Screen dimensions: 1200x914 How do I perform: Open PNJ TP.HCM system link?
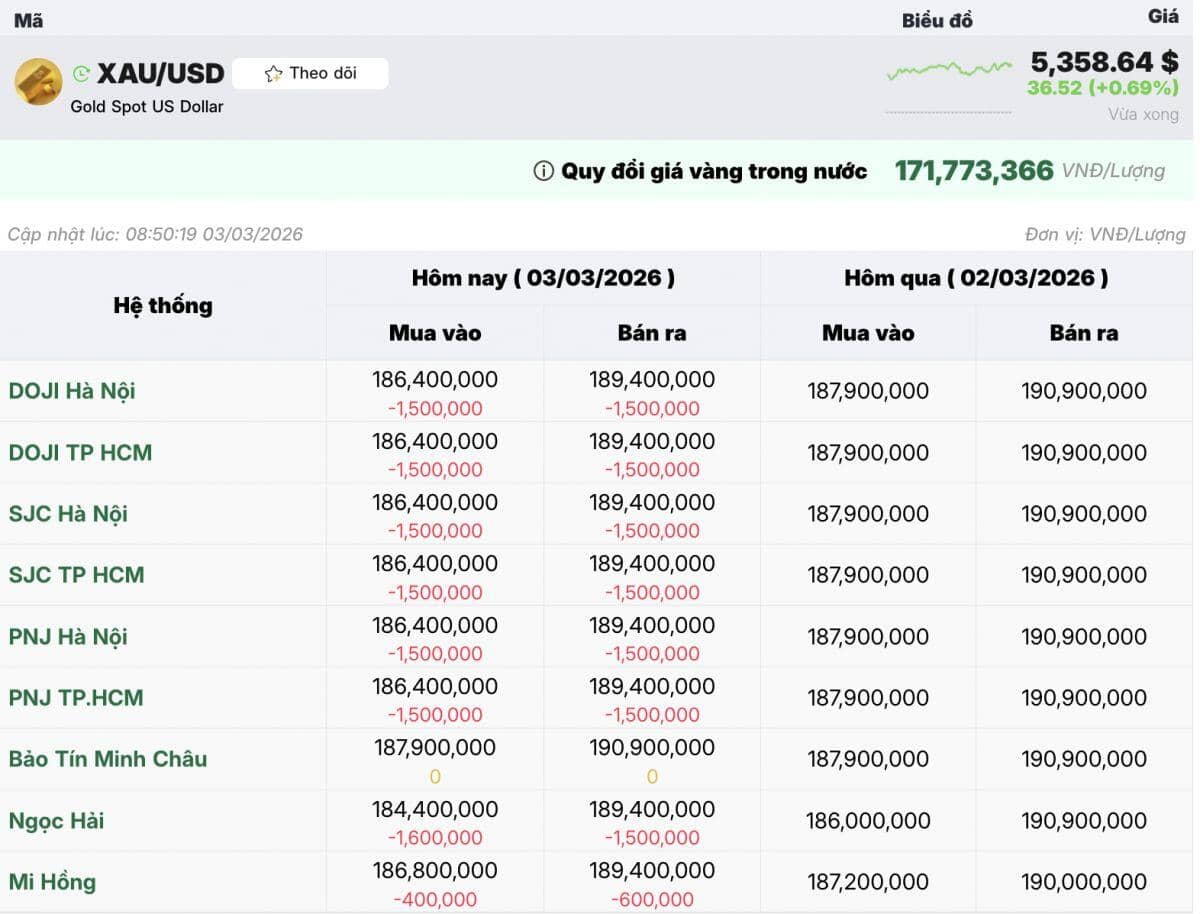(76, 698)
